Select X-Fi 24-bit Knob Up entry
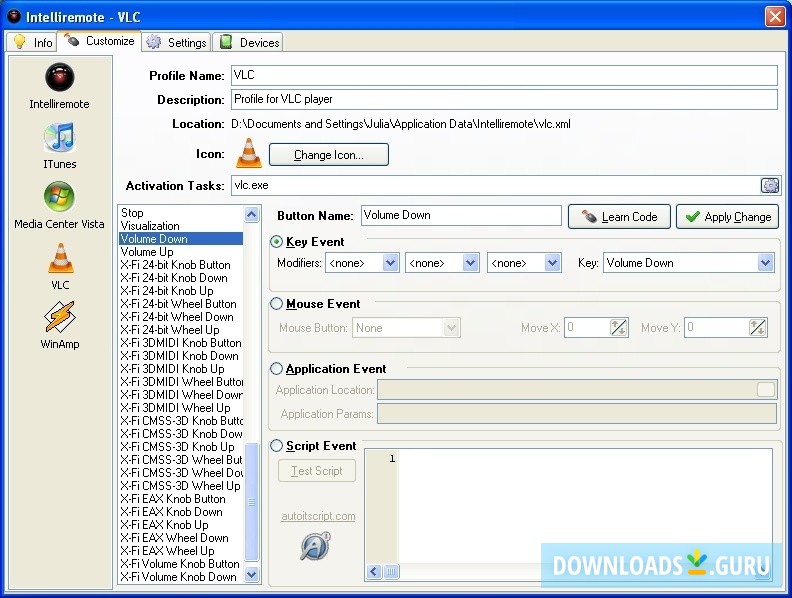The image size is (792, 598). (181, 291)
